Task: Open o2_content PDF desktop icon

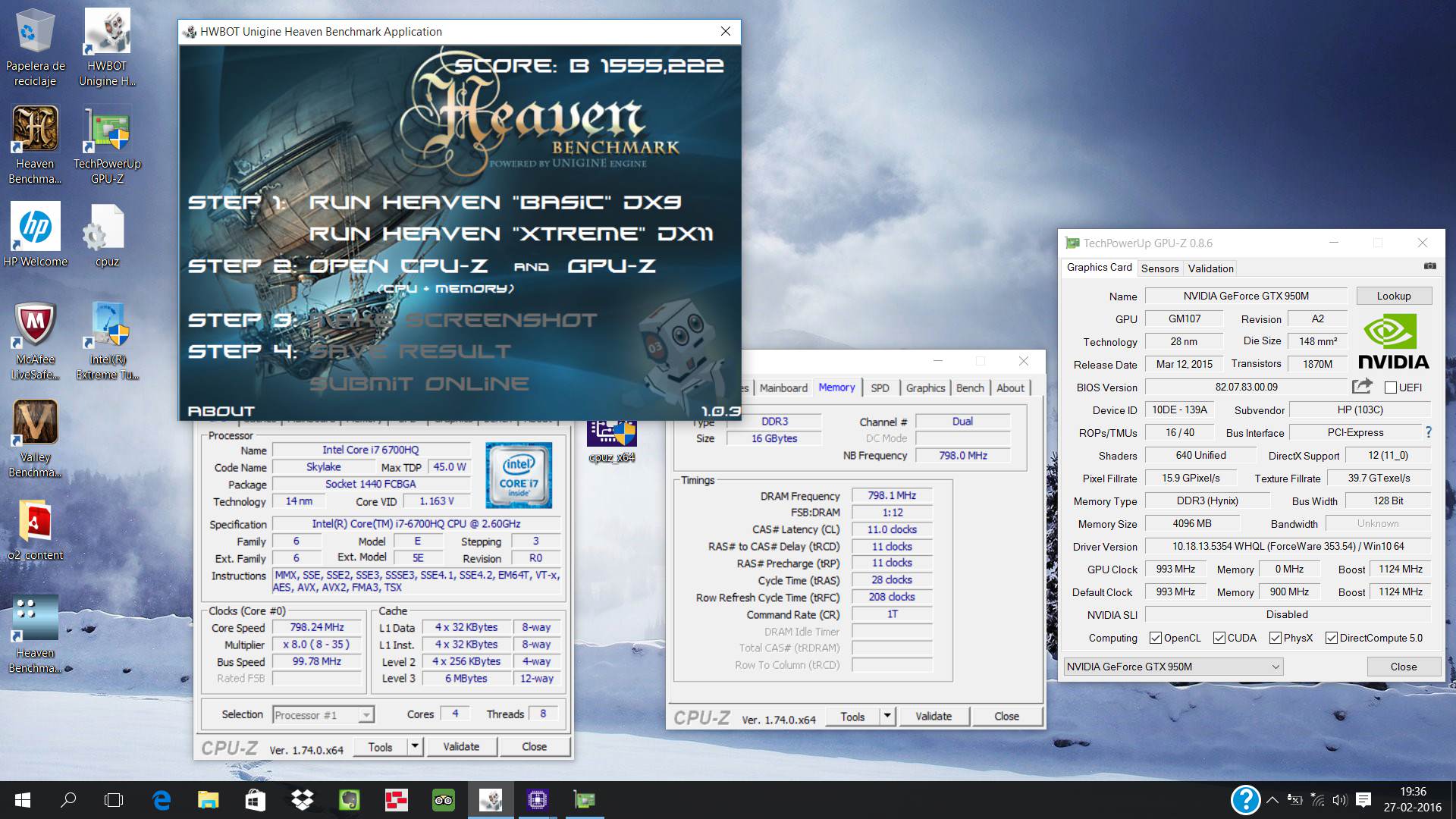Action: pos(35,530)
